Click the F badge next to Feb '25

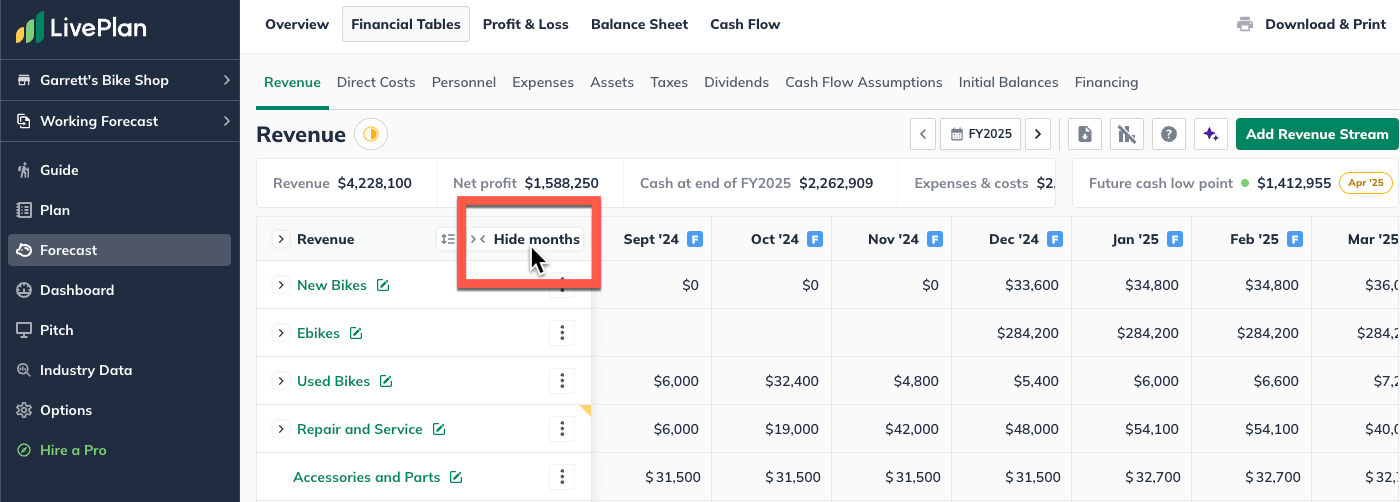click(1295, 239)
